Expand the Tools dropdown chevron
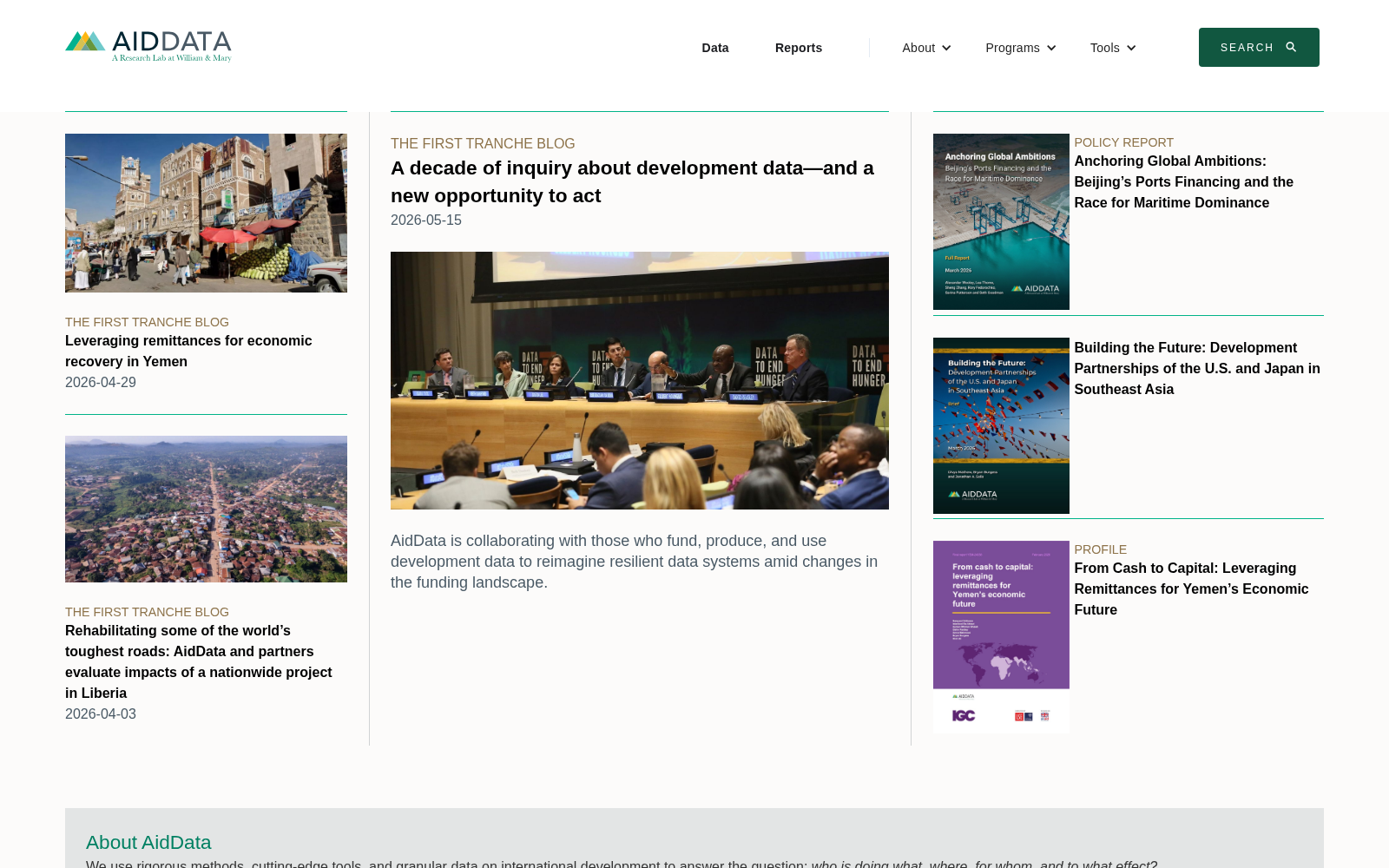 [x=1131, y=48]
